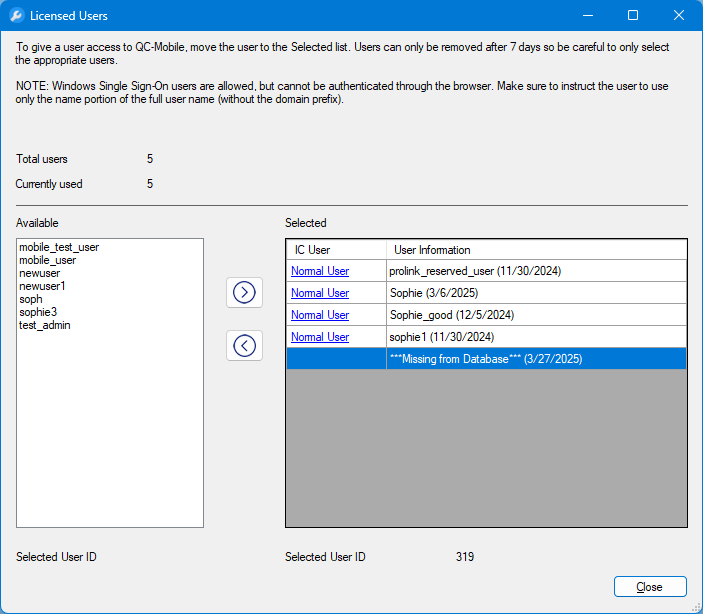This screenshot has width=703, height=614.
Task: Select mobile_user in the Available list
Action: [x=48, y=260]
